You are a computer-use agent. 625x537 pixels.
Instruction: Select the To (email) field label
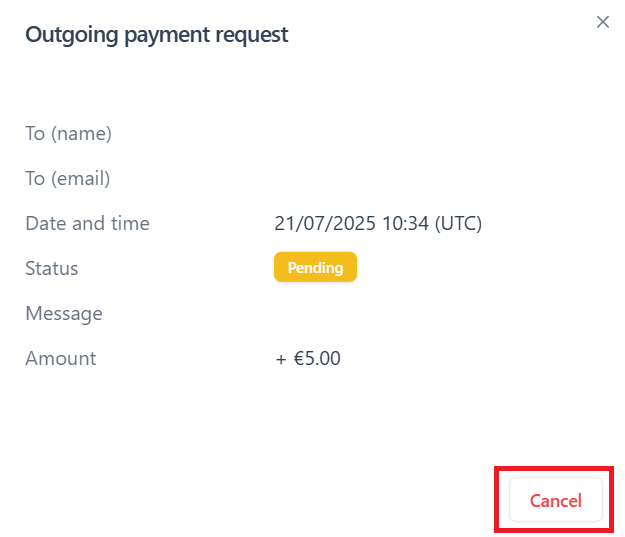click(x=68, y=178)
